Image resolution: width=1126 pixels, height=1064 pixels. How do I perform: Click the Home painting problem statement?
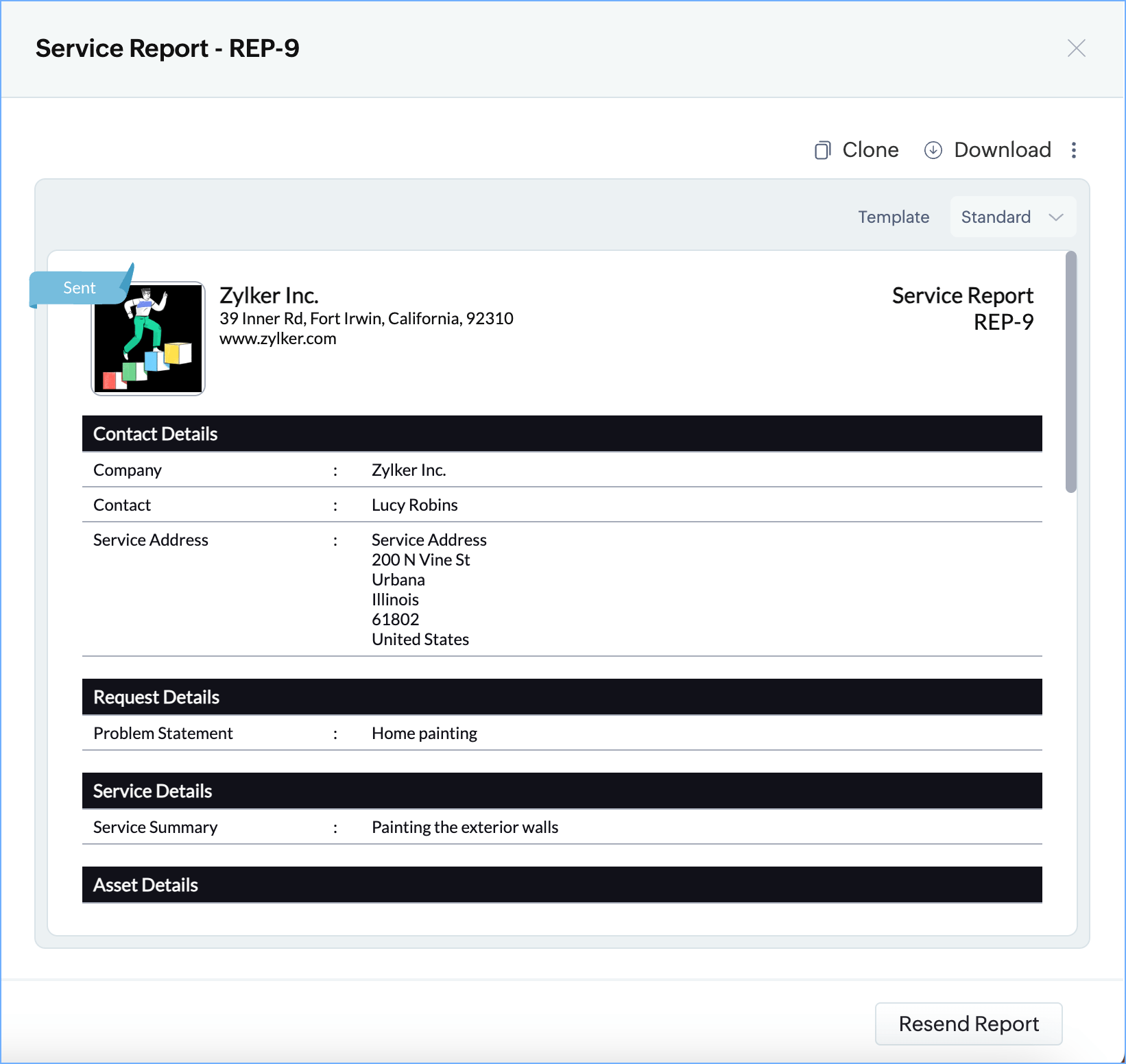point(424,734)
